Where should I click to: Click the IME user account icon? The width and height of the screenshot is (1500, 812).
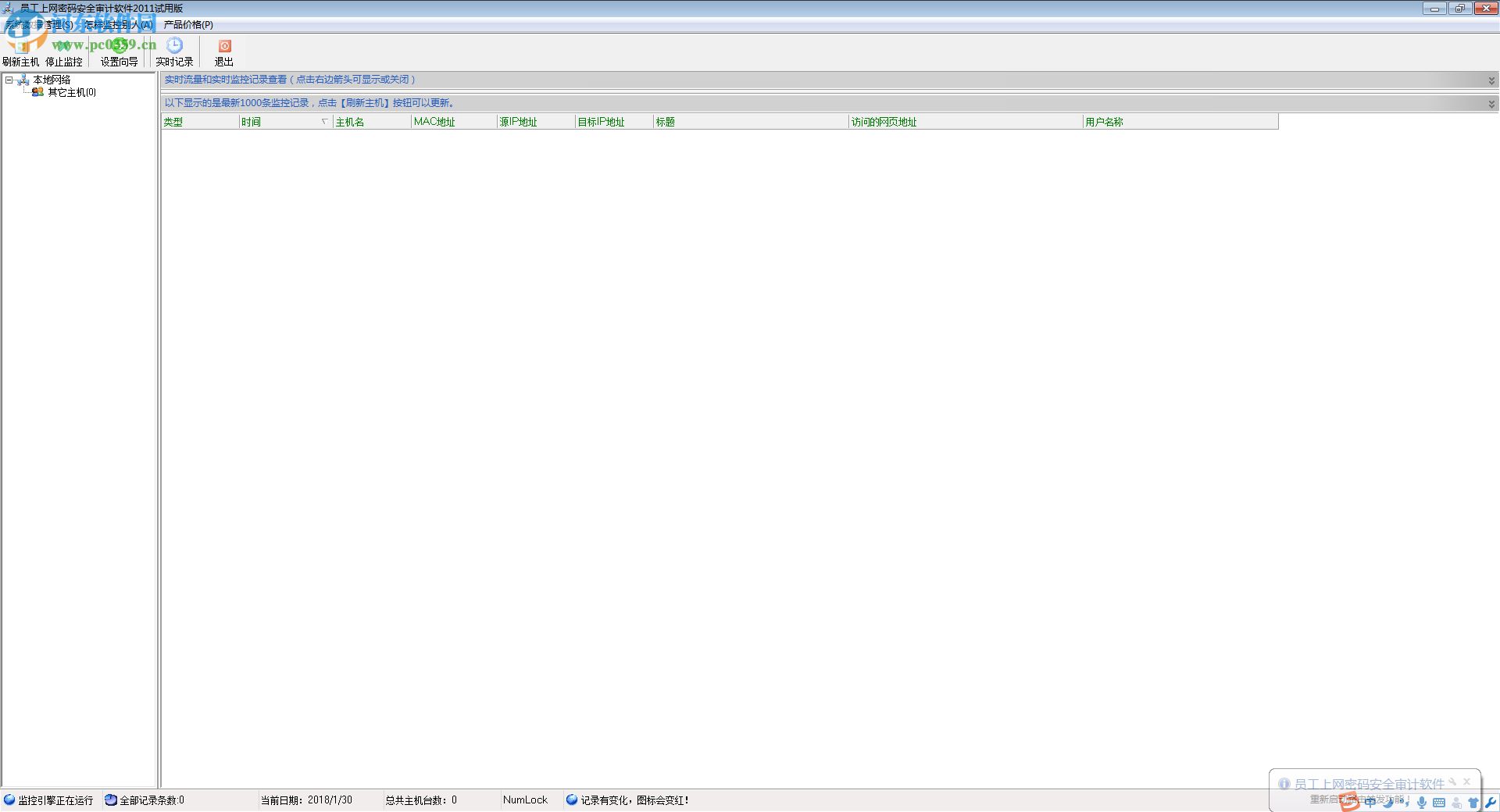[x=1456, y=802]
